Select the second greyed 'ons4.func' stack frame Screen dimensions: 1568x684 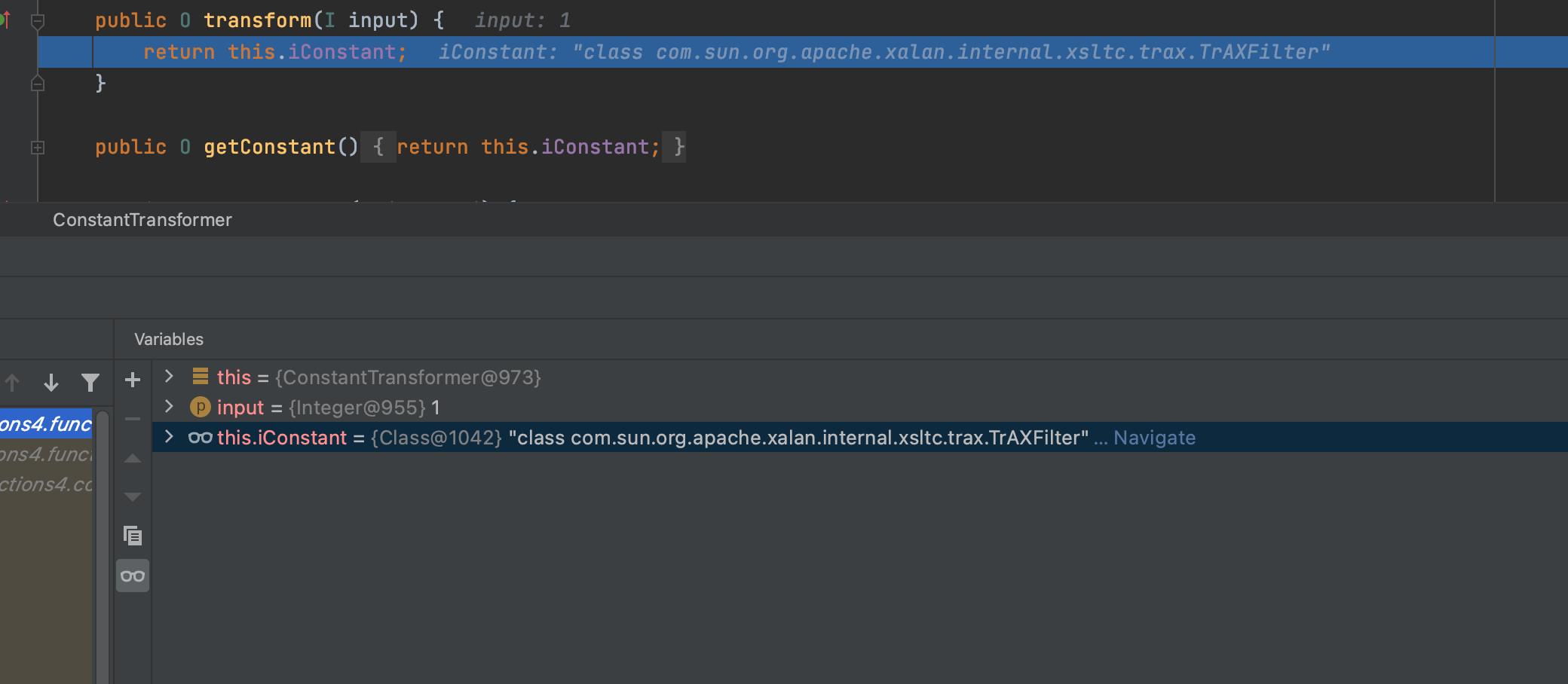(46, 454)
